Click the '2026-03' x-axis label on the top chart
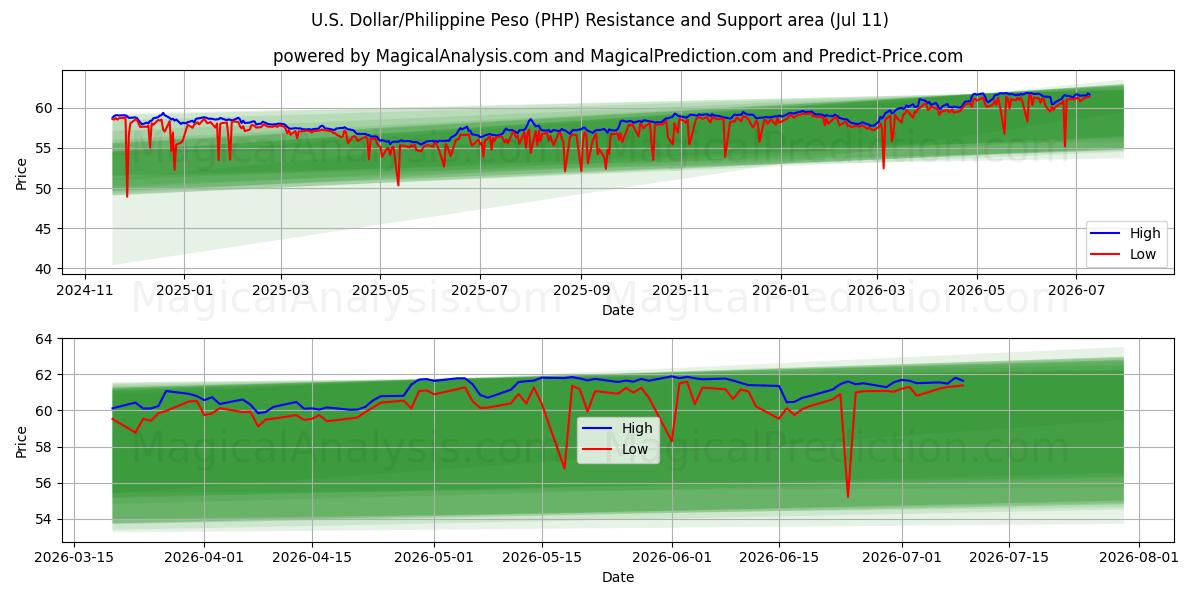1200x600 pixels. (877, 290)
